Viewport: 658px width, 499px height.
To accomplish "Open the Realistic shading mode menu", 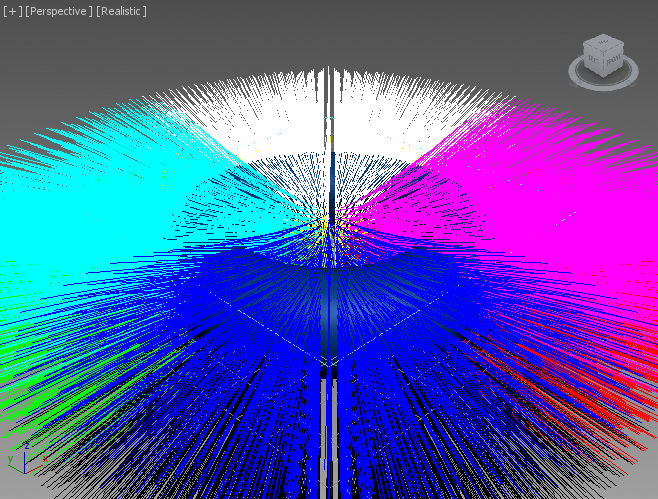I will point(121,11).
